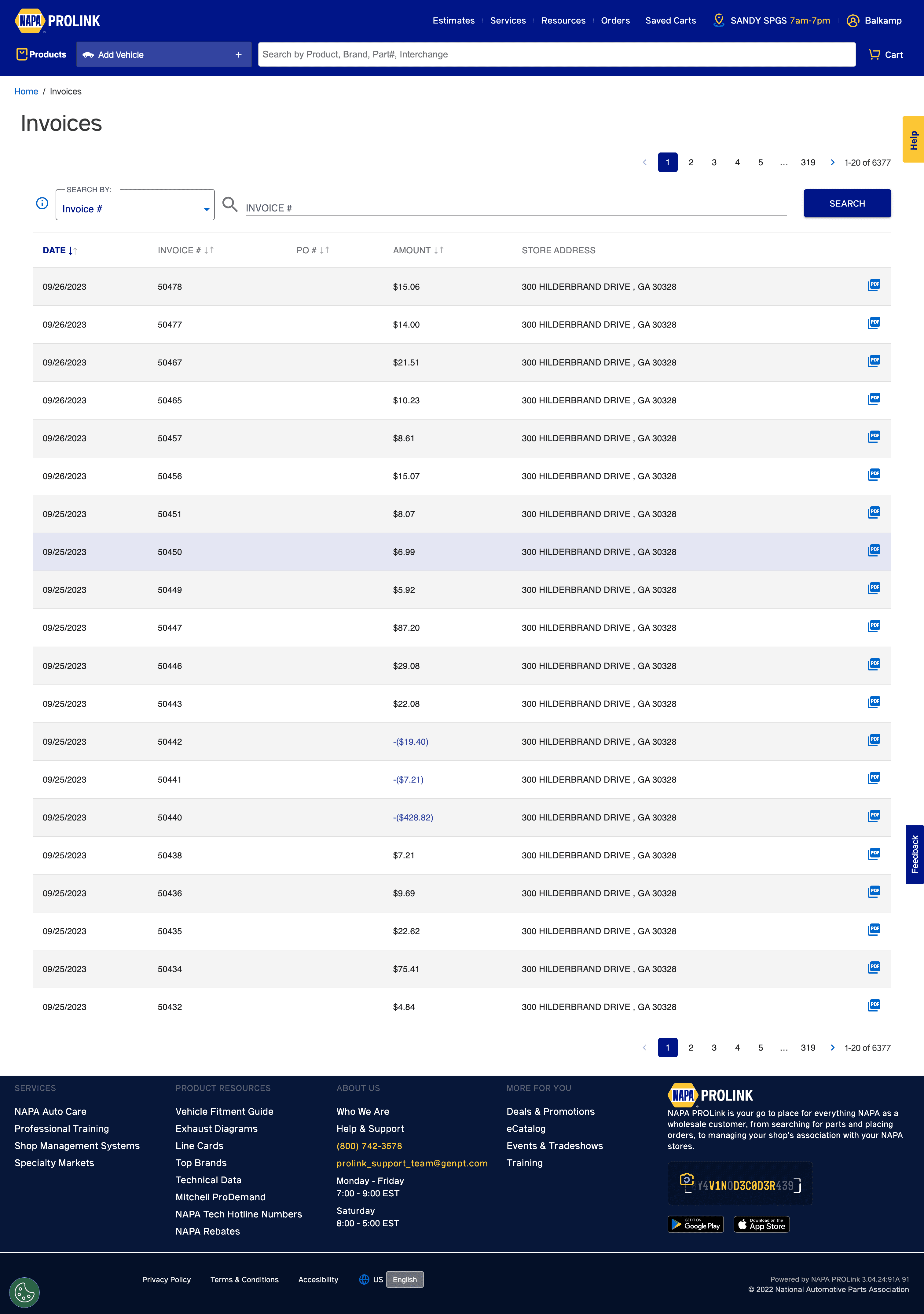The width and height of the screenshot is (924, 1314).
Task: Open PDF for invoice 50440
Action: pyautogui.click(x=874, y=816)
